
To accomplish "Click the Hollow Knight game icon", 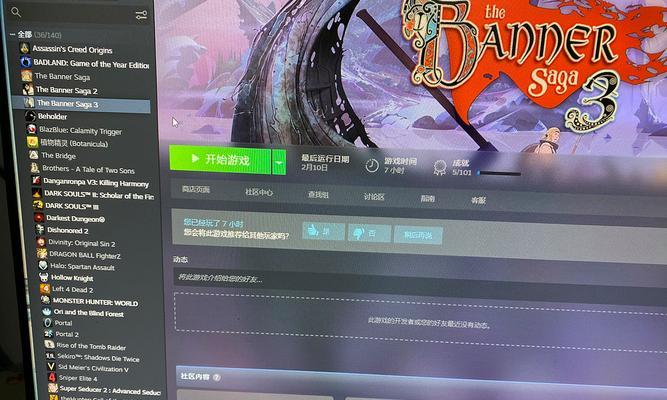I will (x=44, y=277).
